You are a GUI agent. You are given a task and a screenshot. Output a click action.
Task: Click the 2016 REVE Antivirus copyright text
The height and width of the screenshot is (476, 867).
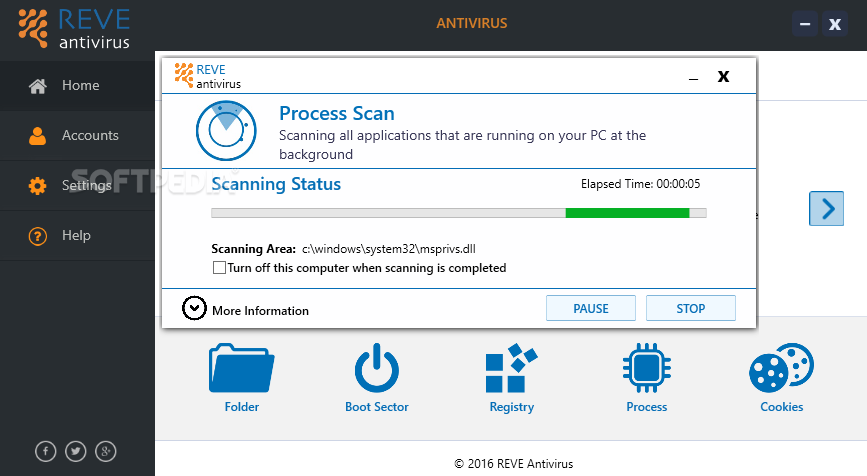click(x=514, y=463)
